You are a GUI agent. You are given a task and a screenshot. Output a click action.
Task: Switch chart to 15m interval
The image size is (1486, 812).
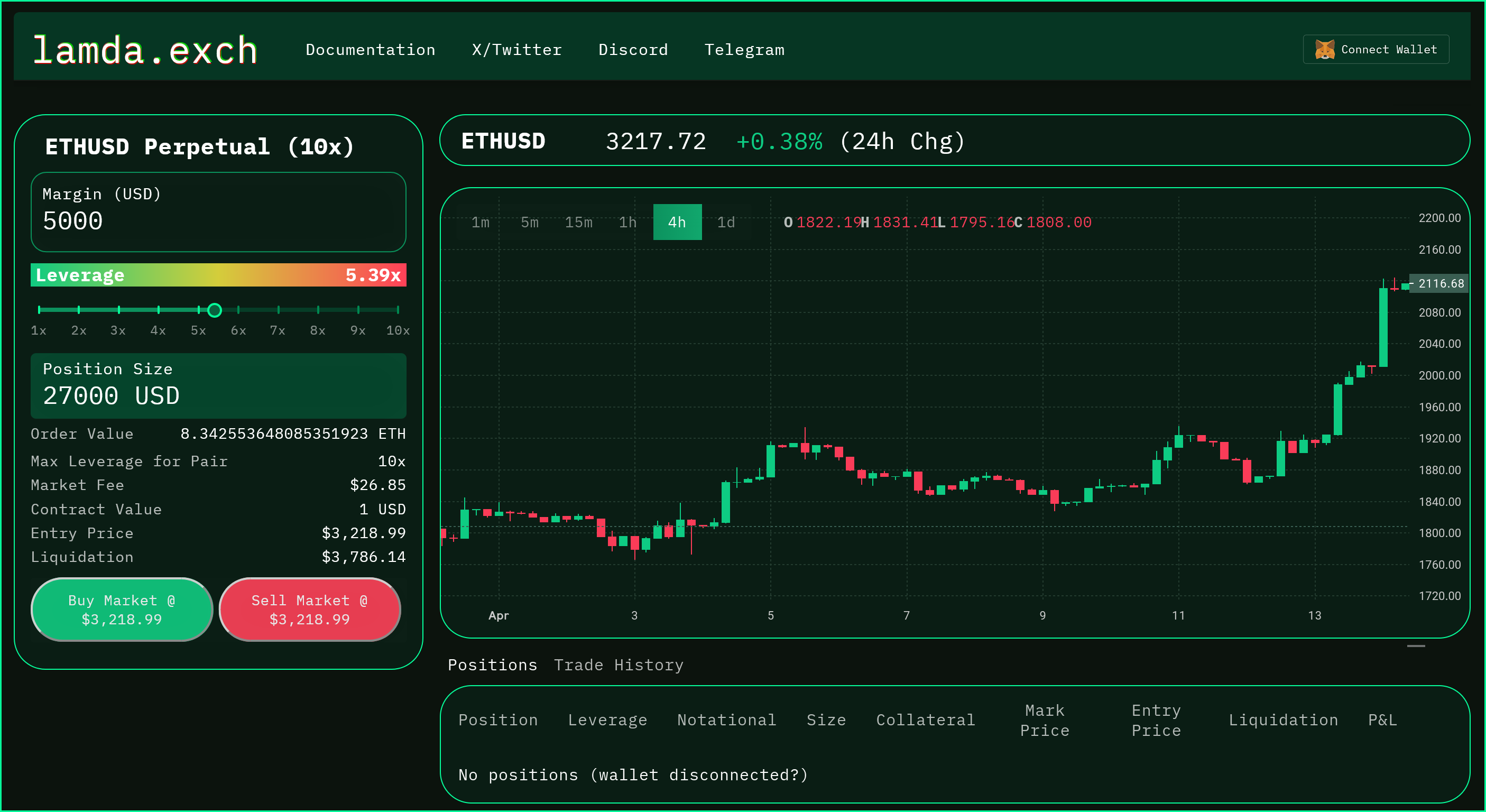578,222
